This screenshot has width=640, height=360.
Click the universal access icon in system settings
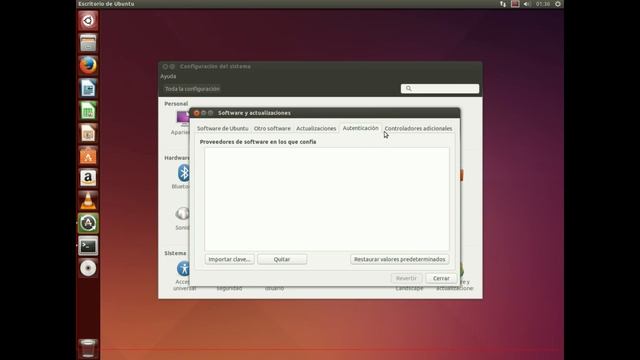click(183, 269)
